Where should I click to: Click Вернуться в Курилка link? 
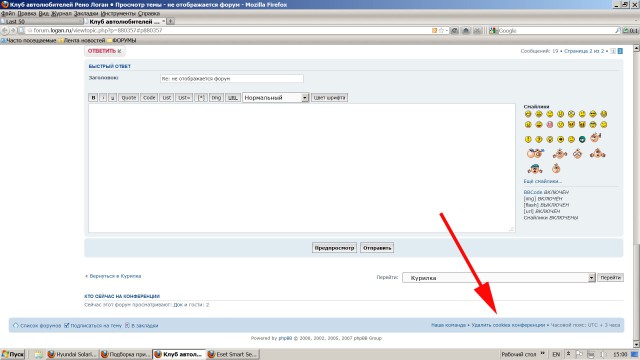click(113, 276)
